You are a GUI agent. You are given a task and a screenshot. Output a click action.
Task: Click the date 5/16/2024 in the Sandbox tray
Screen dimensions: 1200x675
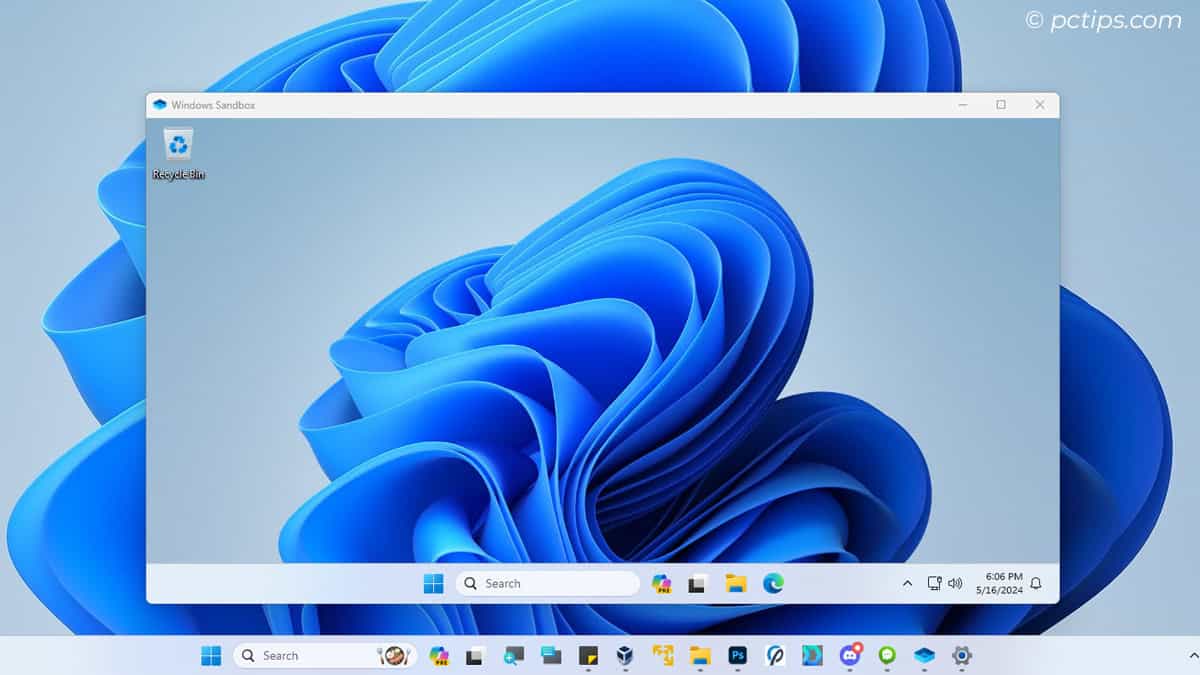click(x=1000, y=589)
